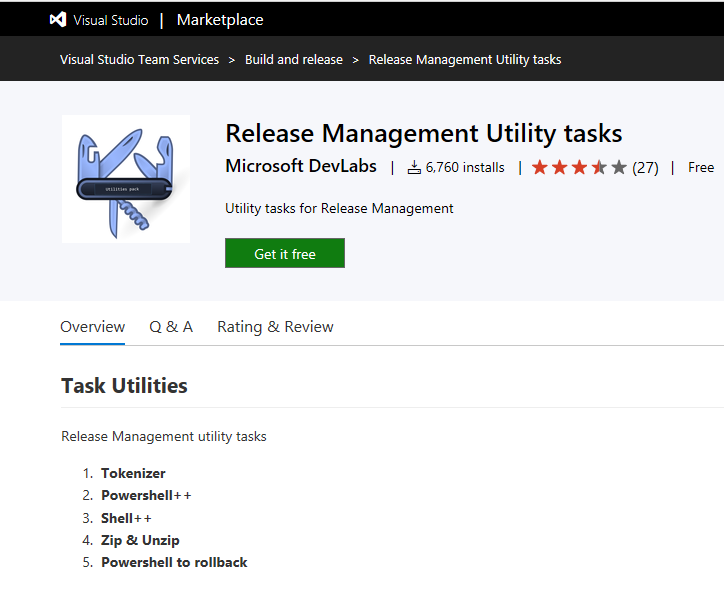
Task: Click Release Management Utility tasks breadcrumb
Action: (x=465, y=60)
